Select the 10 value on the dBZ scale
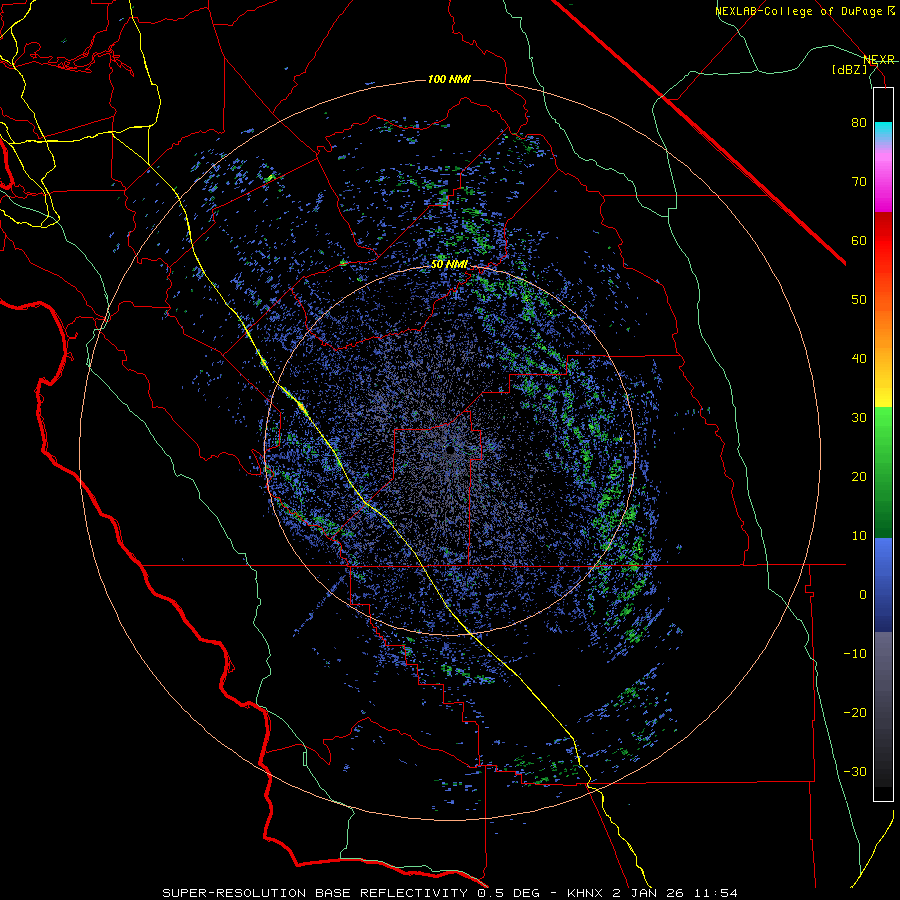 [859, 536]
